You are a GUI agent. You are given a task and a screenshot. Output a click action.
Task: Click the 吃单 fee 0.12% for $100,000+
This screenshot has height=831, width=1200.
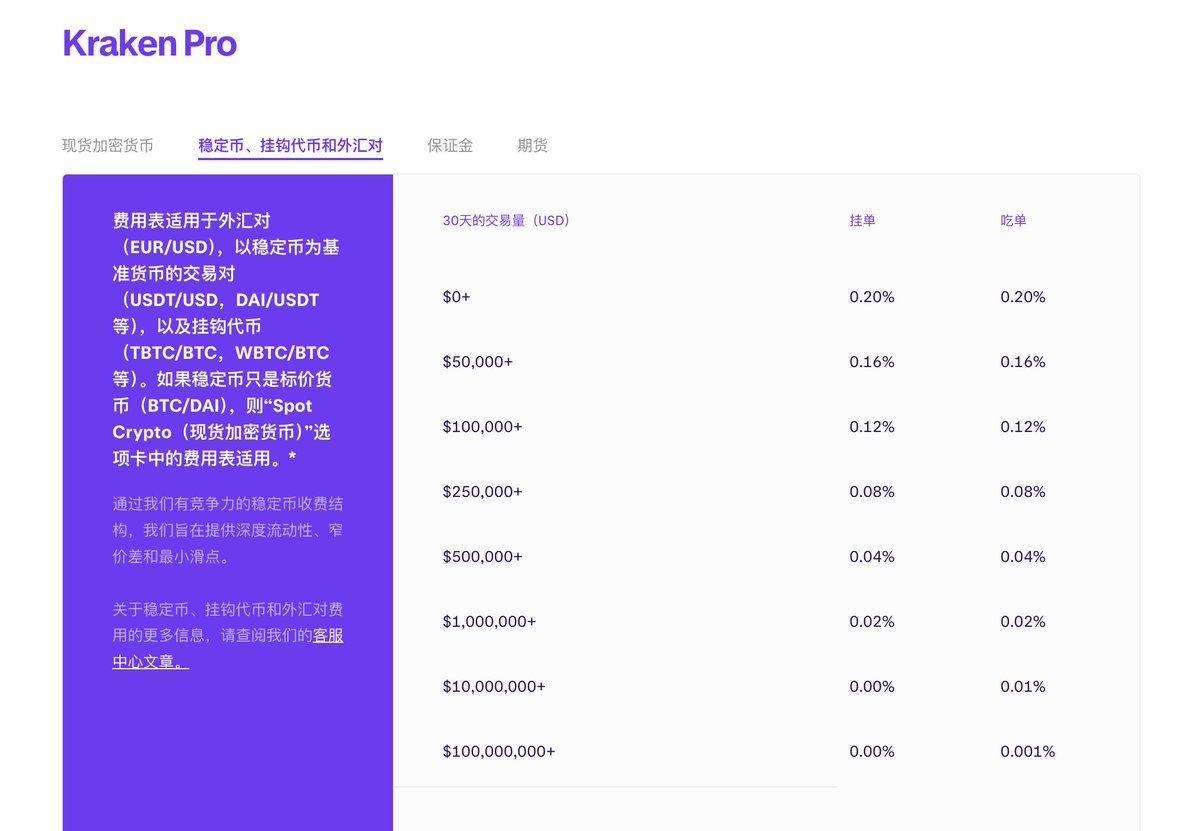click(1023, 427)
